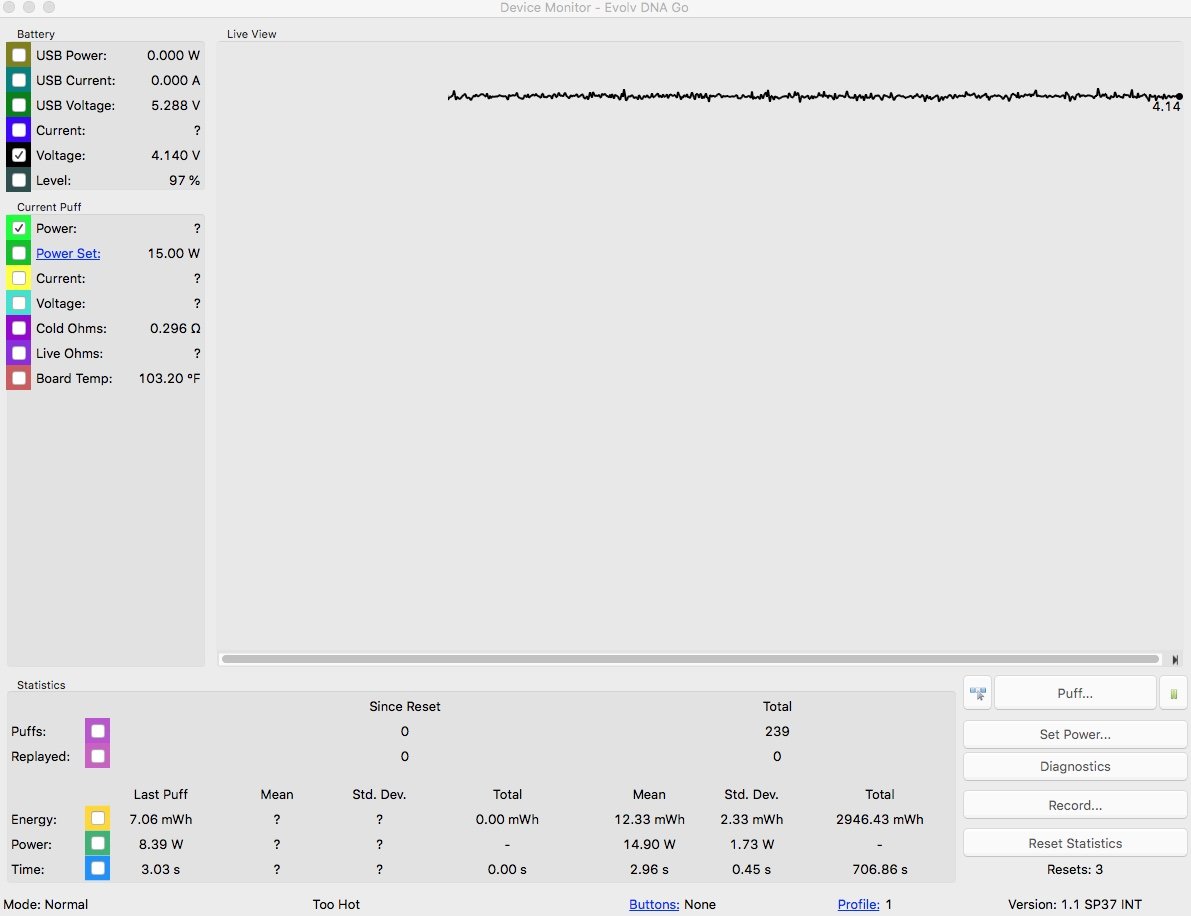The image size is (1191, 916).
Task: Toggle the Energy statistics checkbox
Action: [97, 818]
